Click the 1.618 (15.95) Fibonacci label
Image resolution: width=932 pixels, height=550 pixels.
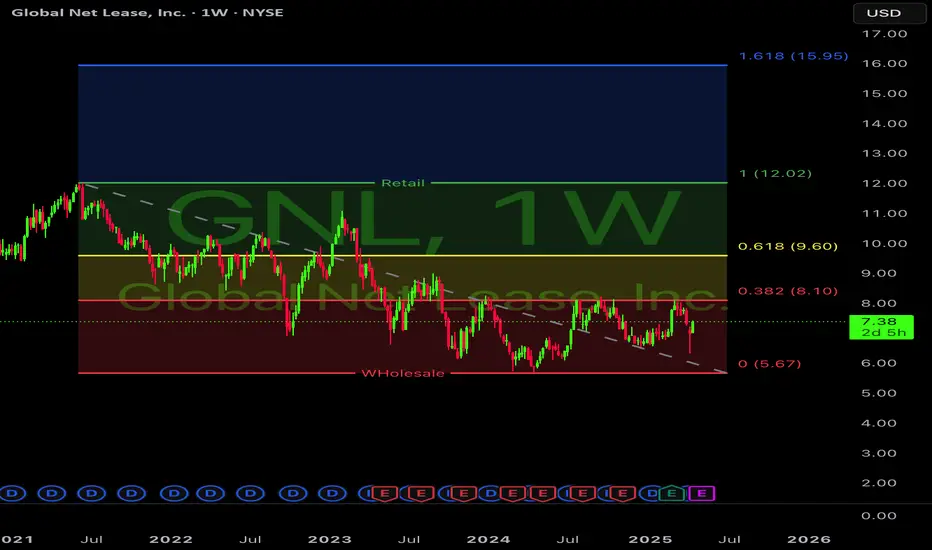793,56
